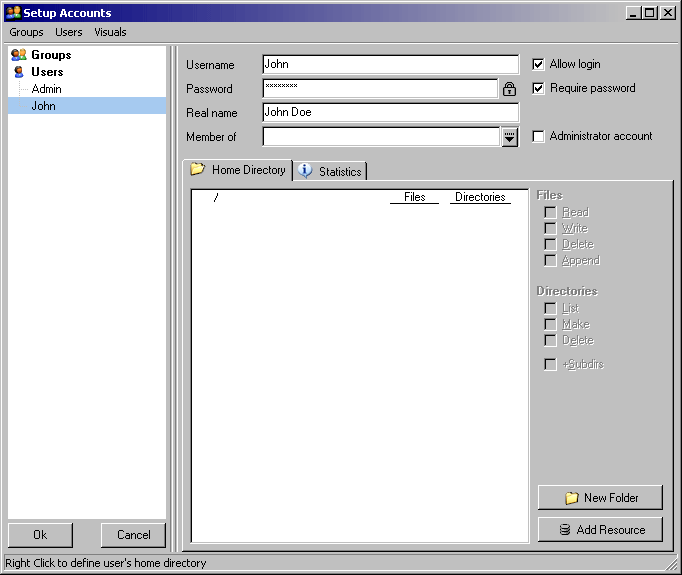
Task: Click the Directories column header
Action: coord(480,197)
